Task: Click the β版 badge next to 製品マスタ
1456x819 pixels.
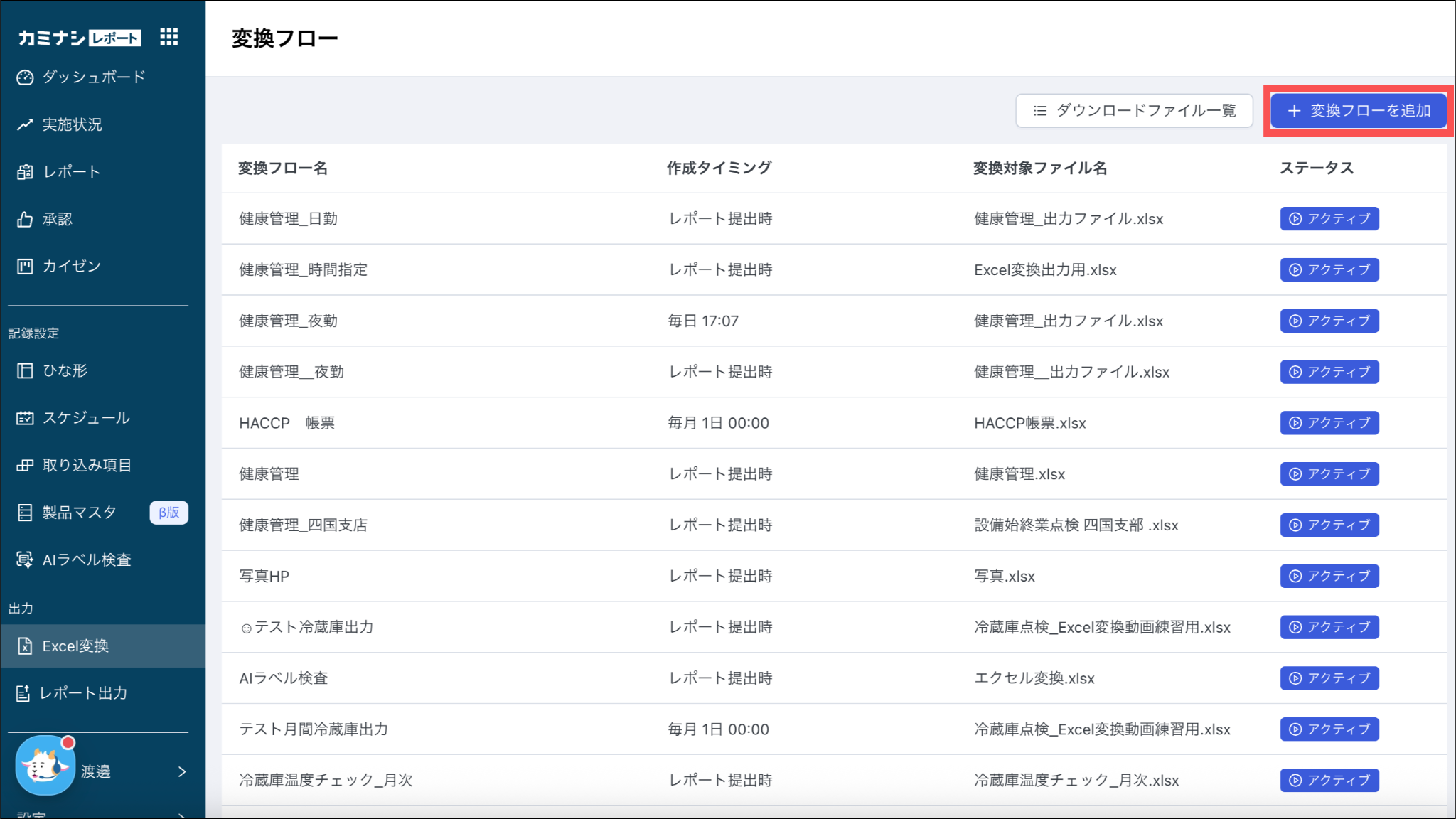Action: [168, 513]
